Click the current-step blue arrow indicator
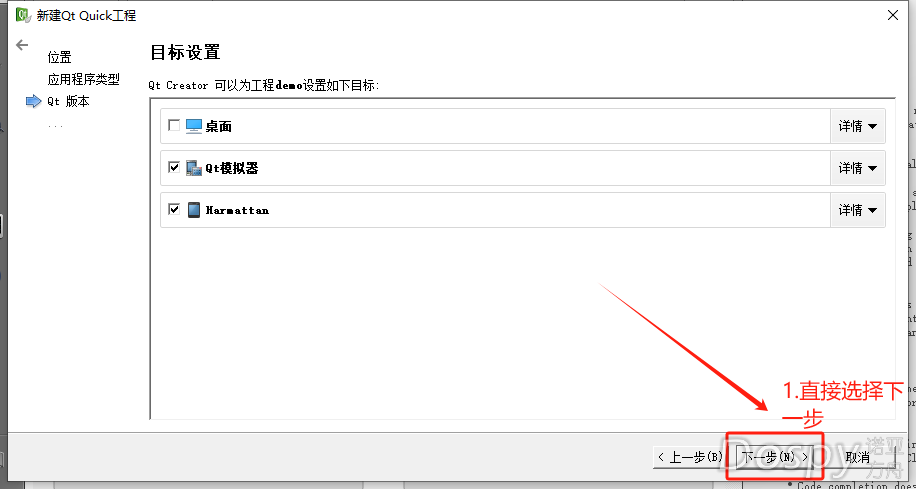 (34, 102)
